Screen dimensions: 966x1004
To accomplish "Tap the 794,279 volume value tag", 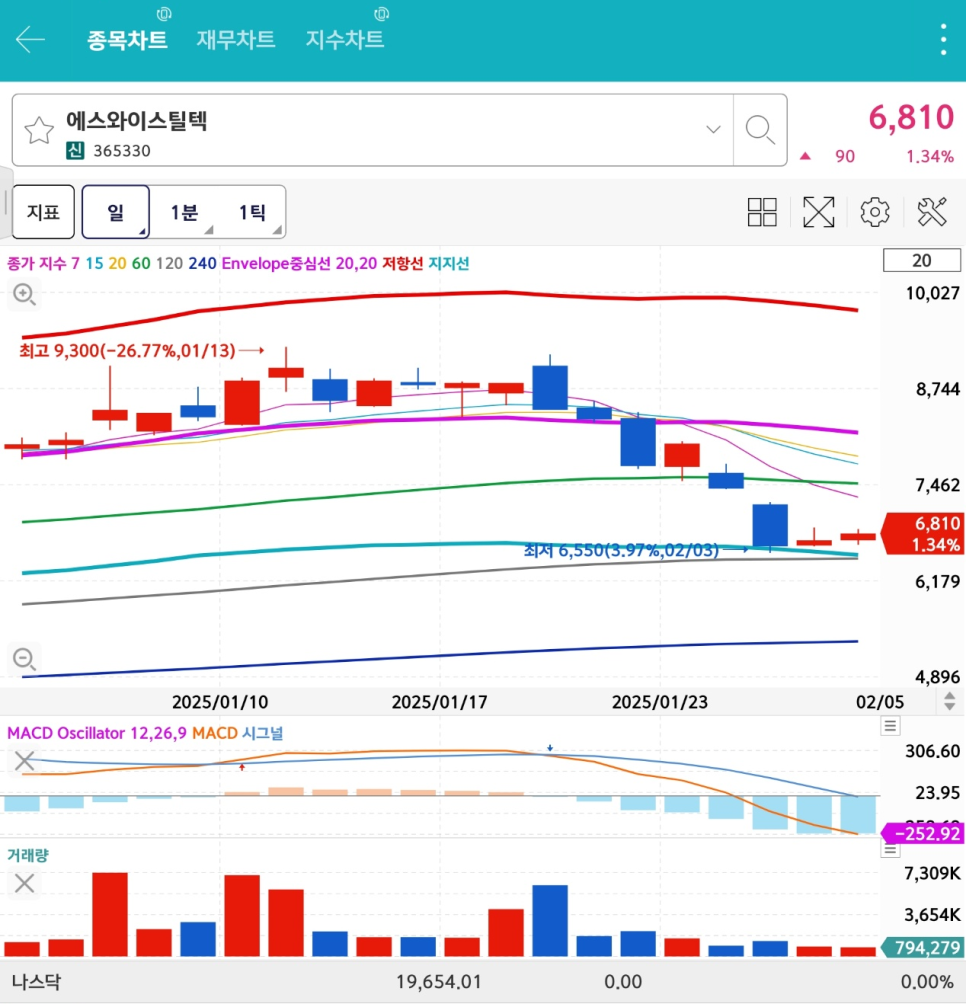I will pos(923,948).
